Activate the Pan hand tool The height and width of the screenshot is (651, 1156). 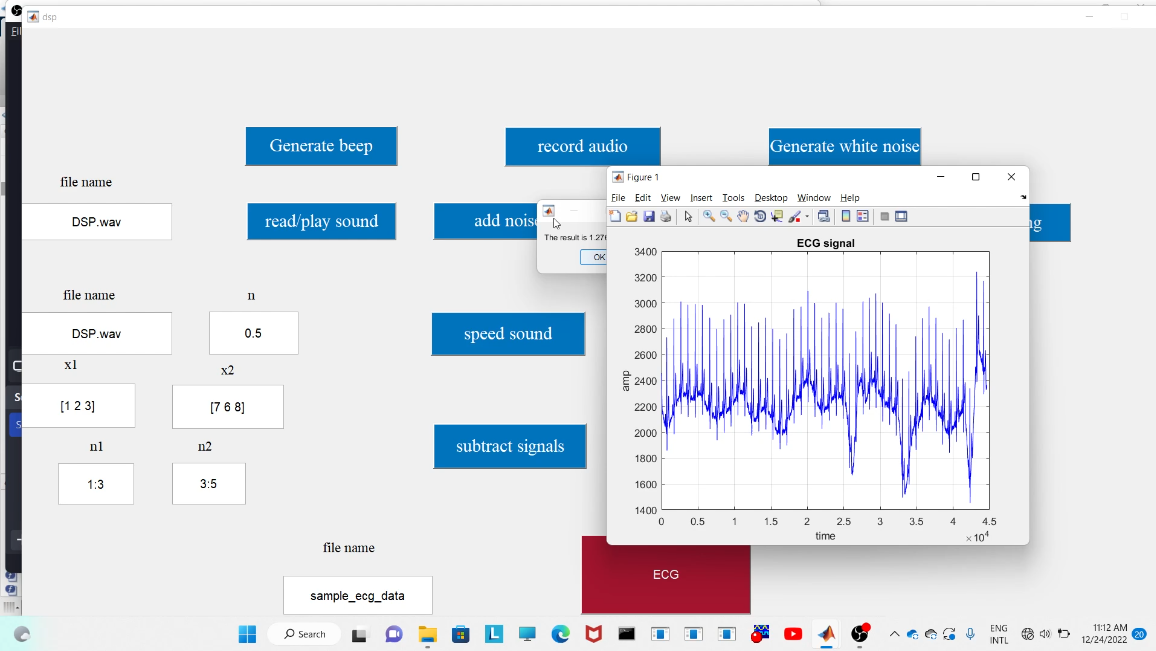[742, 216]
